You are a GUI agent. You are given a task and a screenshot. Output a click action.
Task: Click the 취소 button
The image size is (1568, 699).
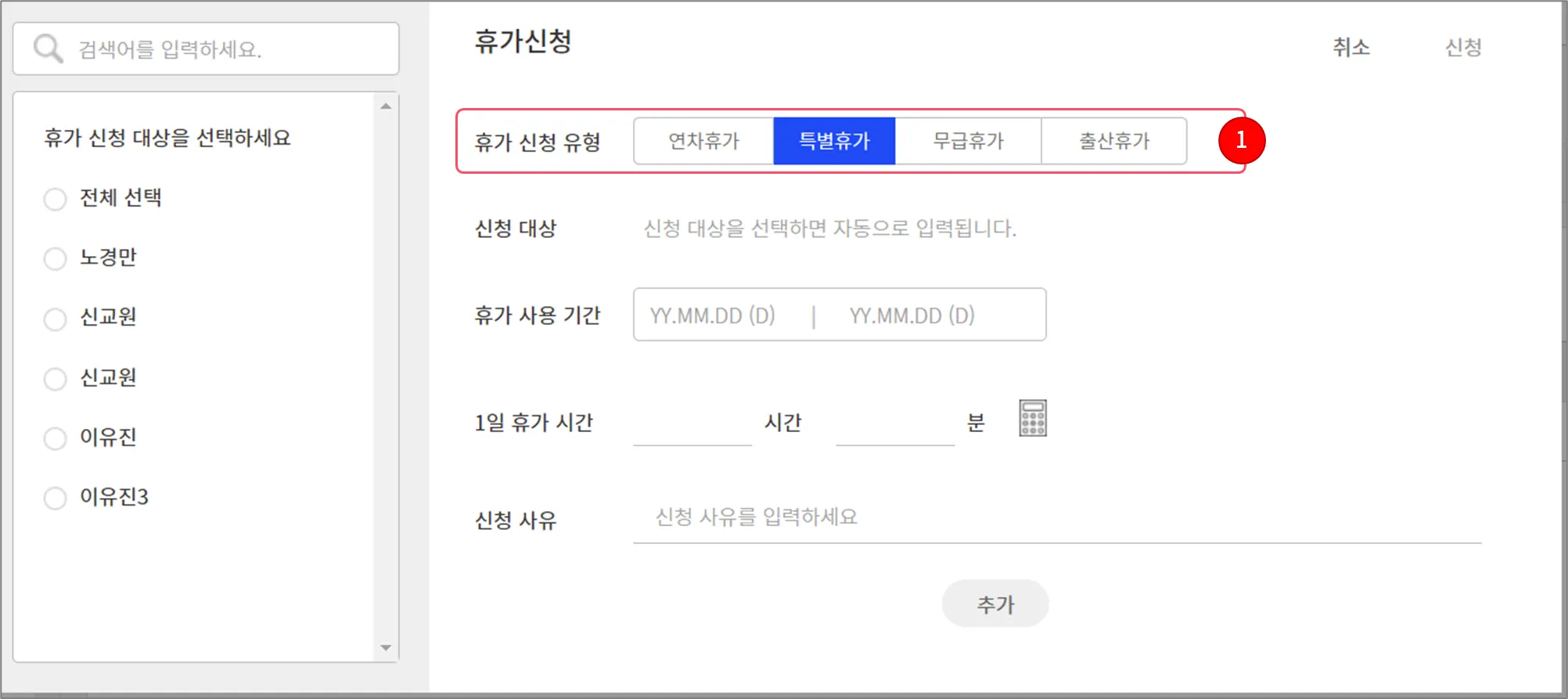pos(1351,47)
